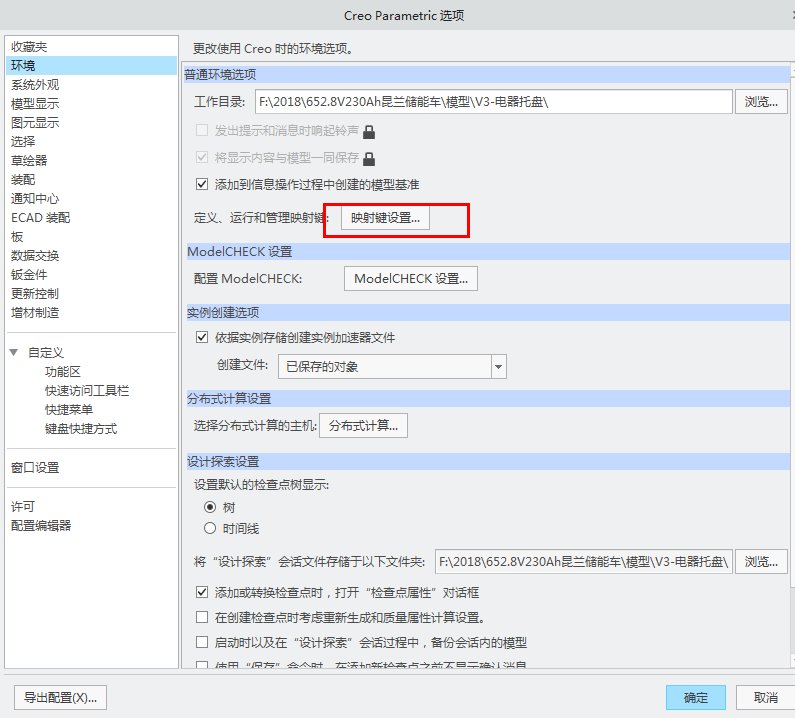Open 钣金件 settings

pyautogui.click(x=29, y=275)
